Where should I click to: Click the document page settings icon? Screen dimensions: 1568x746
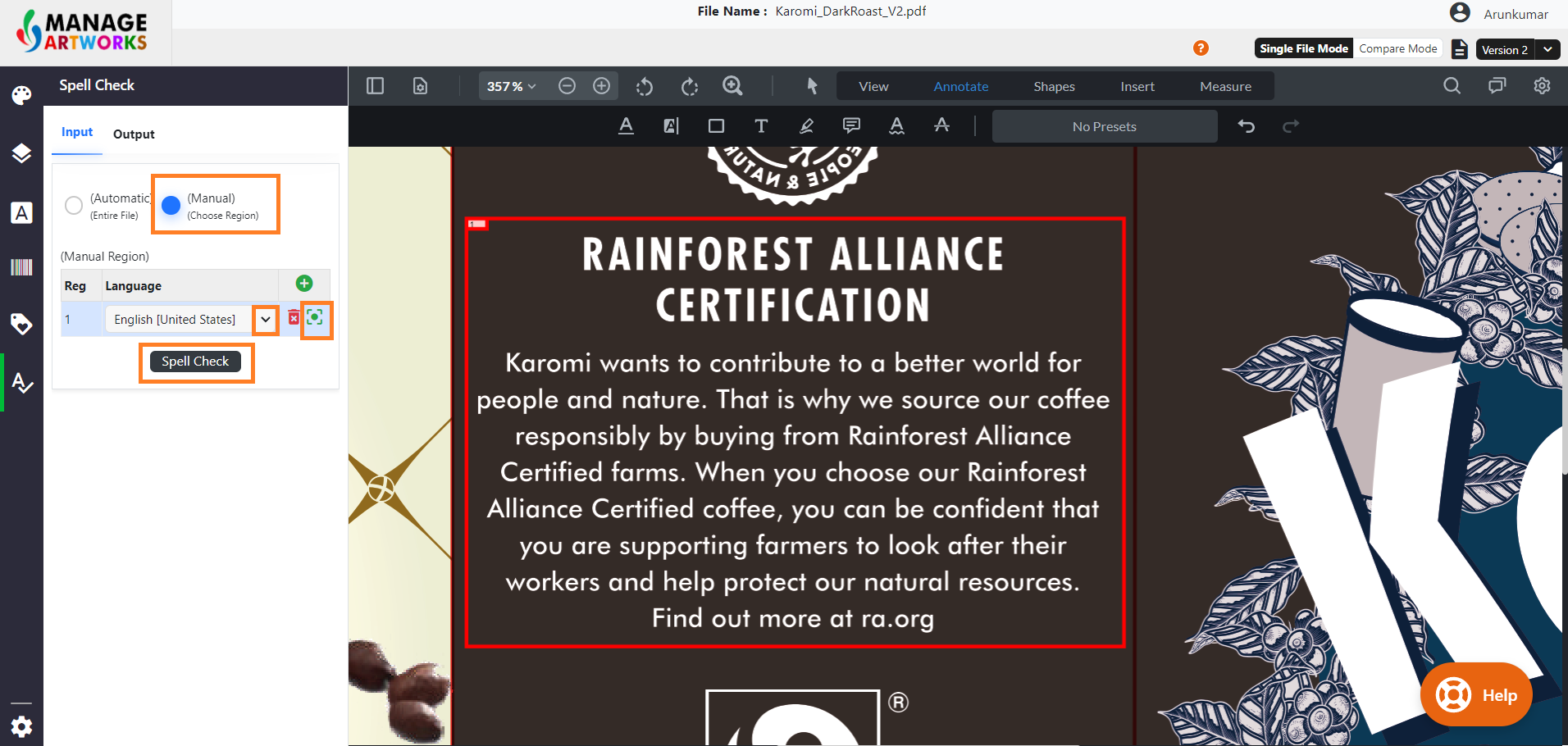[420, 86]
